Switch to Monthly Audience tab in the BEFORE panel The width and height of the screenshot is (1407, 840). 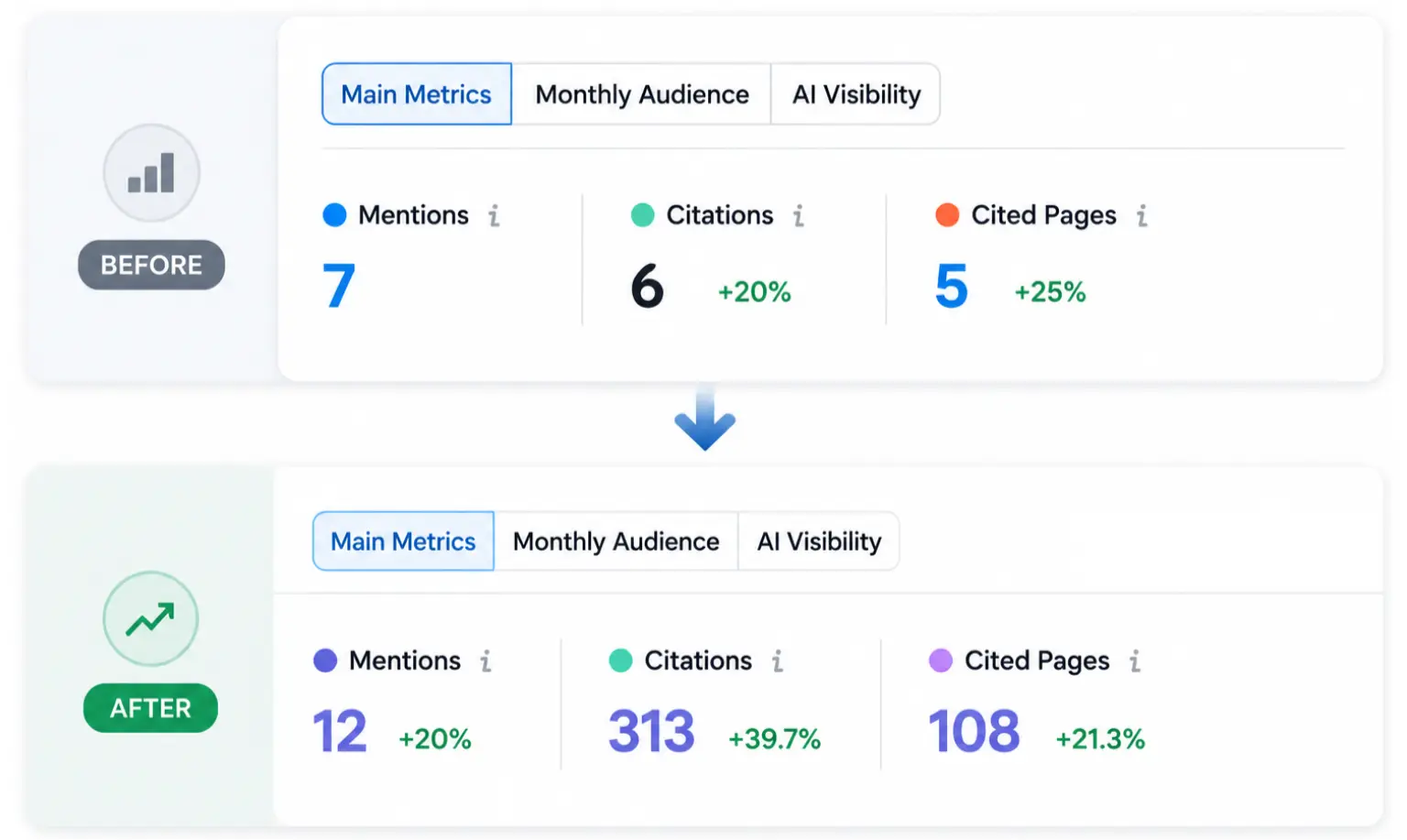(642, 94)
